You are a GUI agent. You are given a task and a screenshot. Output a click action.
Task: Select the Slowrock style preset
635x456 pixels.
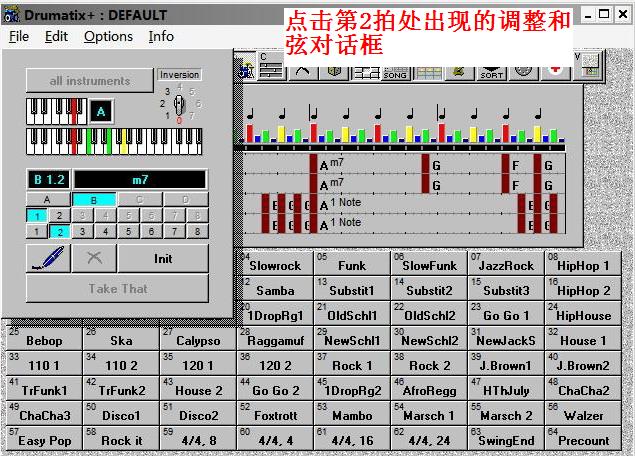tap(274, 266)
